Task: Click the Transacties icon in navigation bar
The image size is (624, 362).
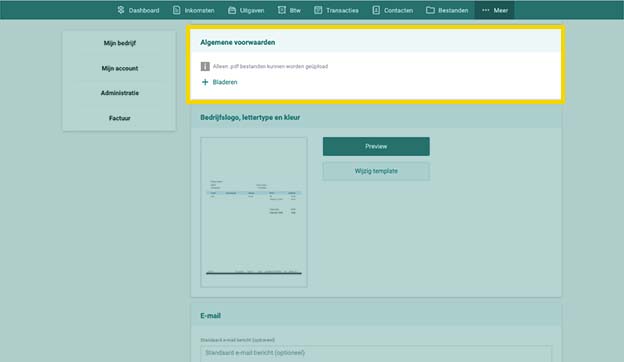Action: point(318,10)
